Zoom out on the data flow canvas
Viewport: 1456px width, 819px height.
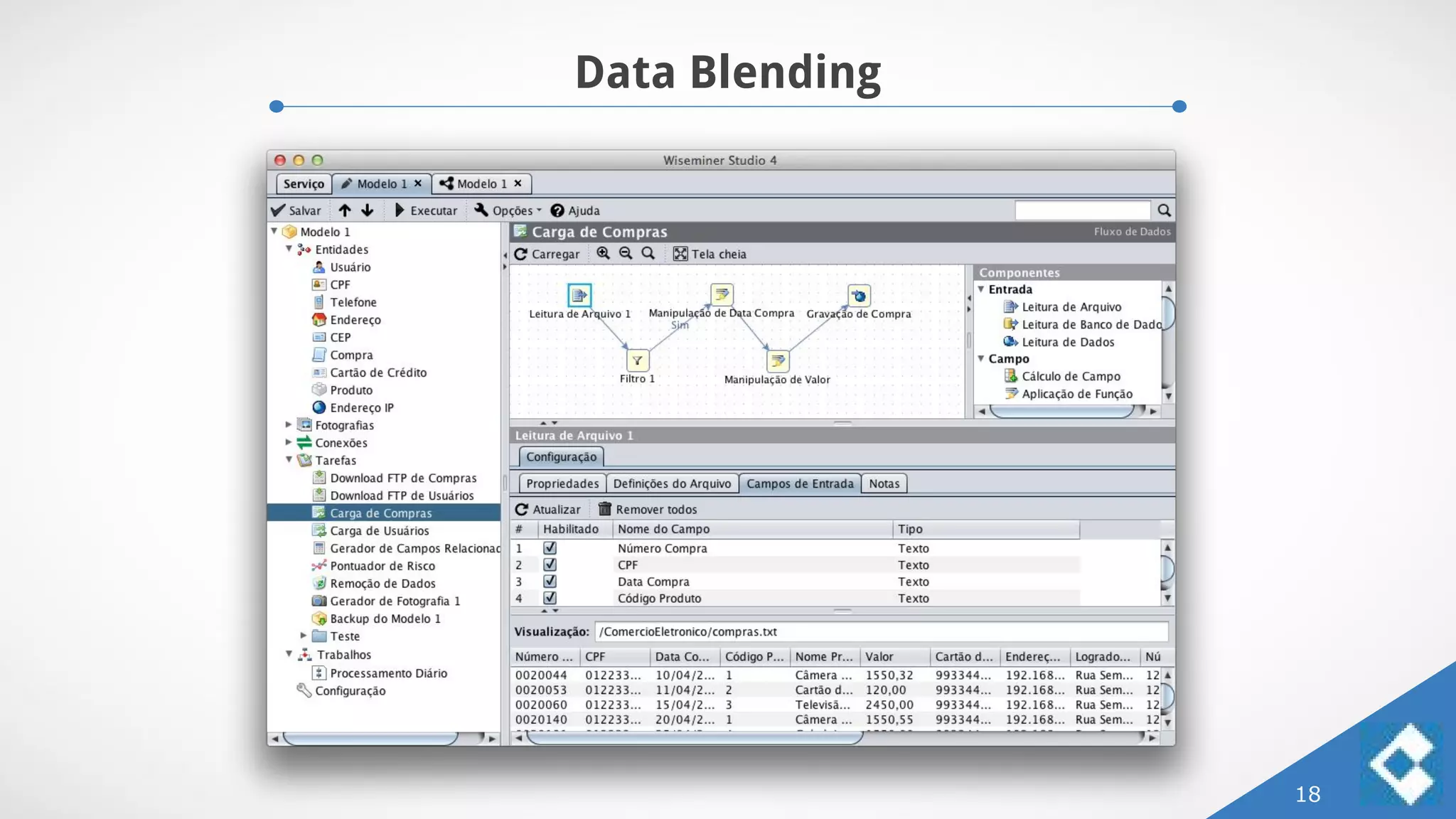(x=626, y=253)
